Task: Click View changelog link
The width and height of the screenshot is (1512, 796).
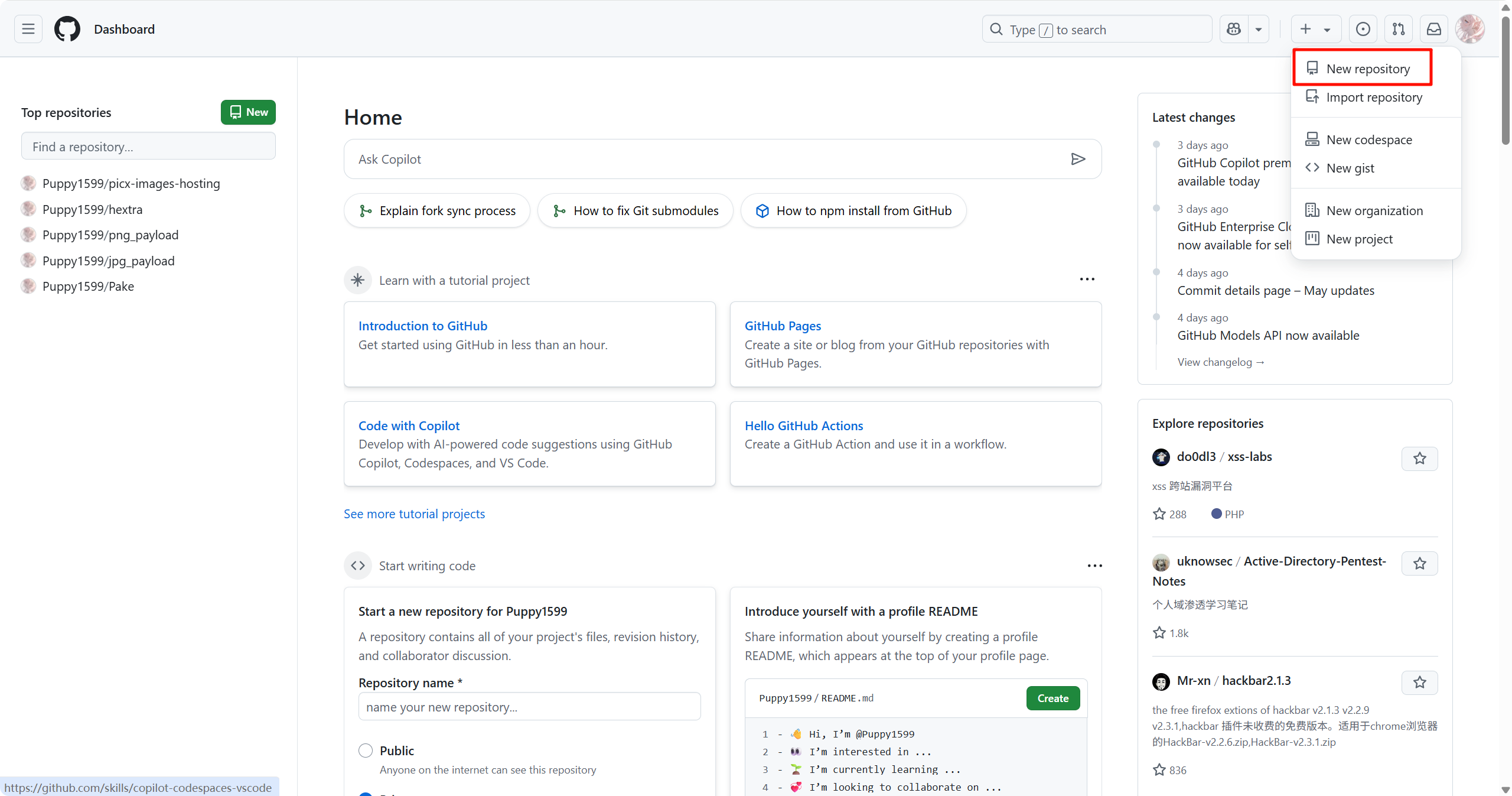Action: [x=1221, y=362]
